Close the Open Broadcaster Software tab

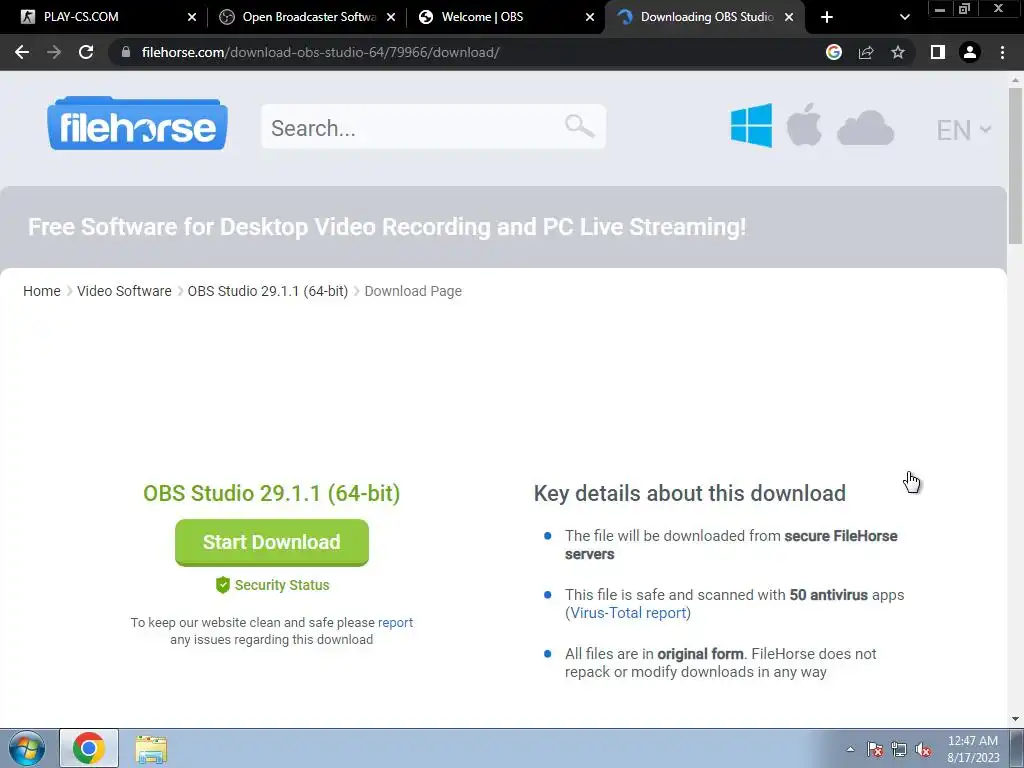(x=391, y=18)
